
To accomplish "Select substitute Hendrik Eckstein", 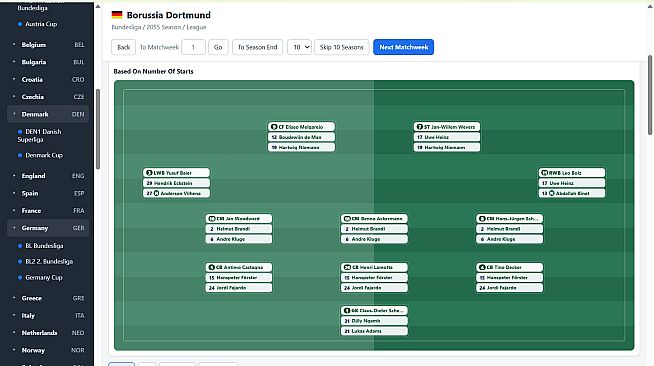I will pos(176,183).
